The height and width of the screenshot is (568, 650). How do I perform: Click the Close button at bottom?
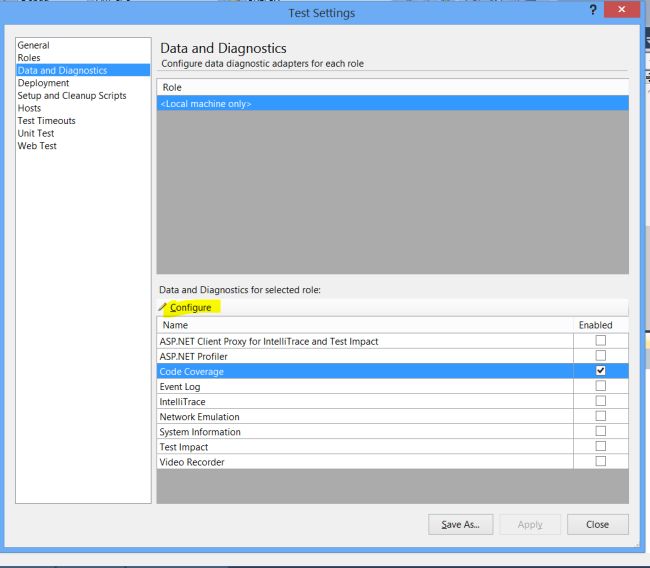click(x=597, y=524)
